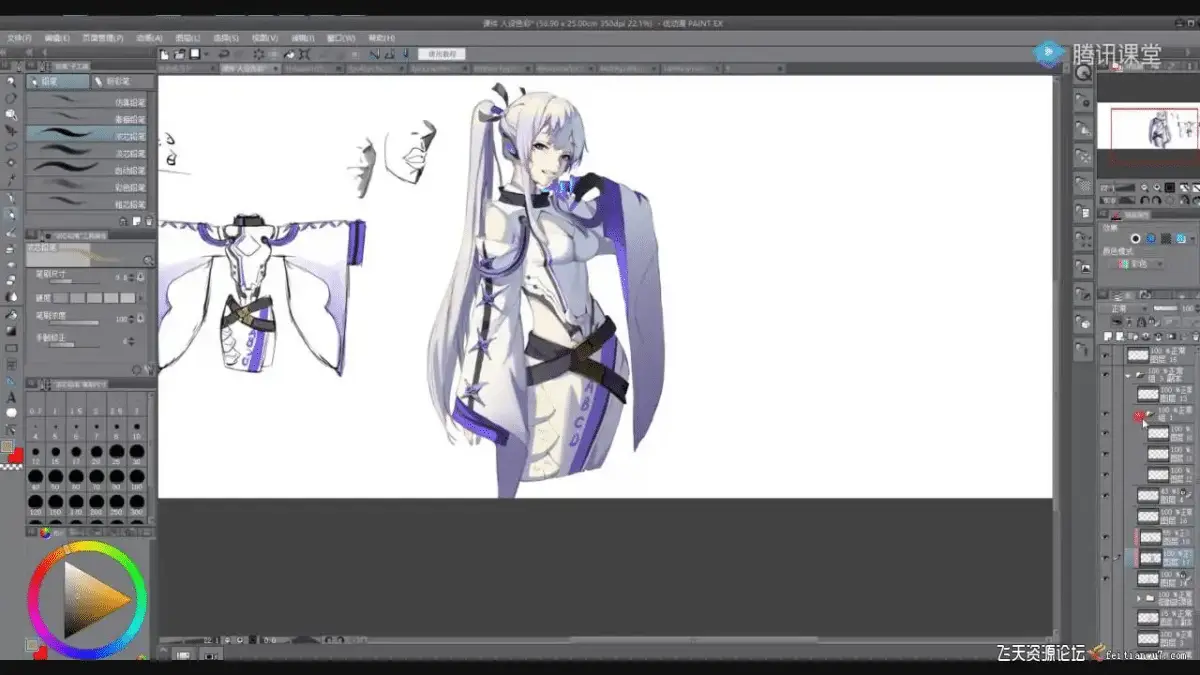Select the Gradient tool
This screenshot has width=1200, height=675.
[11, 331]
